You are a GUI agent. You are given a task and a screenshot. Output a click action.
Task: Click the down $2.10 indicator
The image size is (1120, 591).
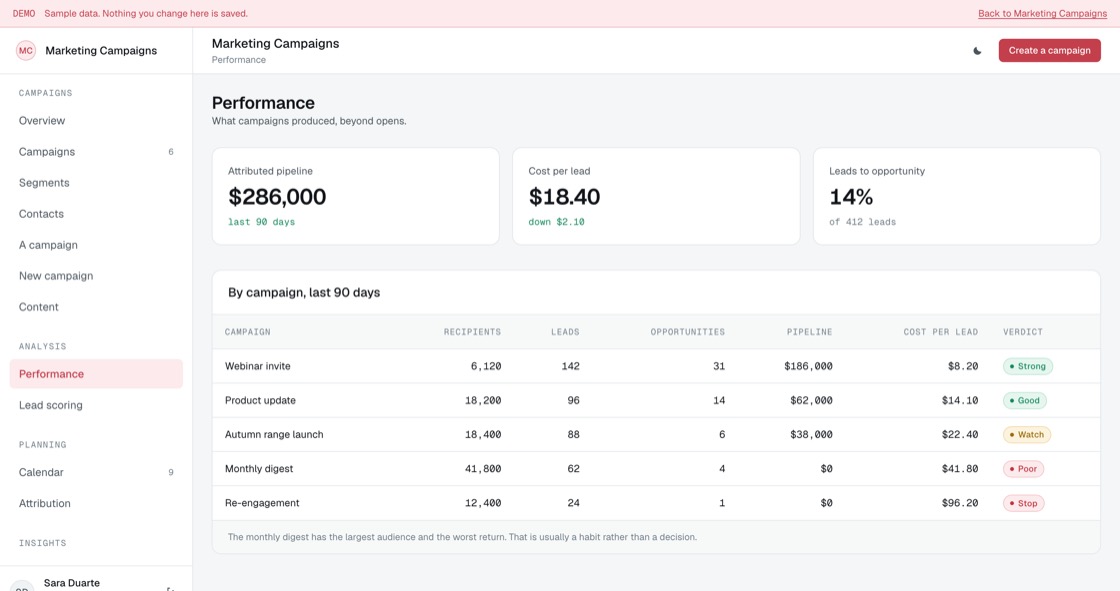[x=556, y=222]
